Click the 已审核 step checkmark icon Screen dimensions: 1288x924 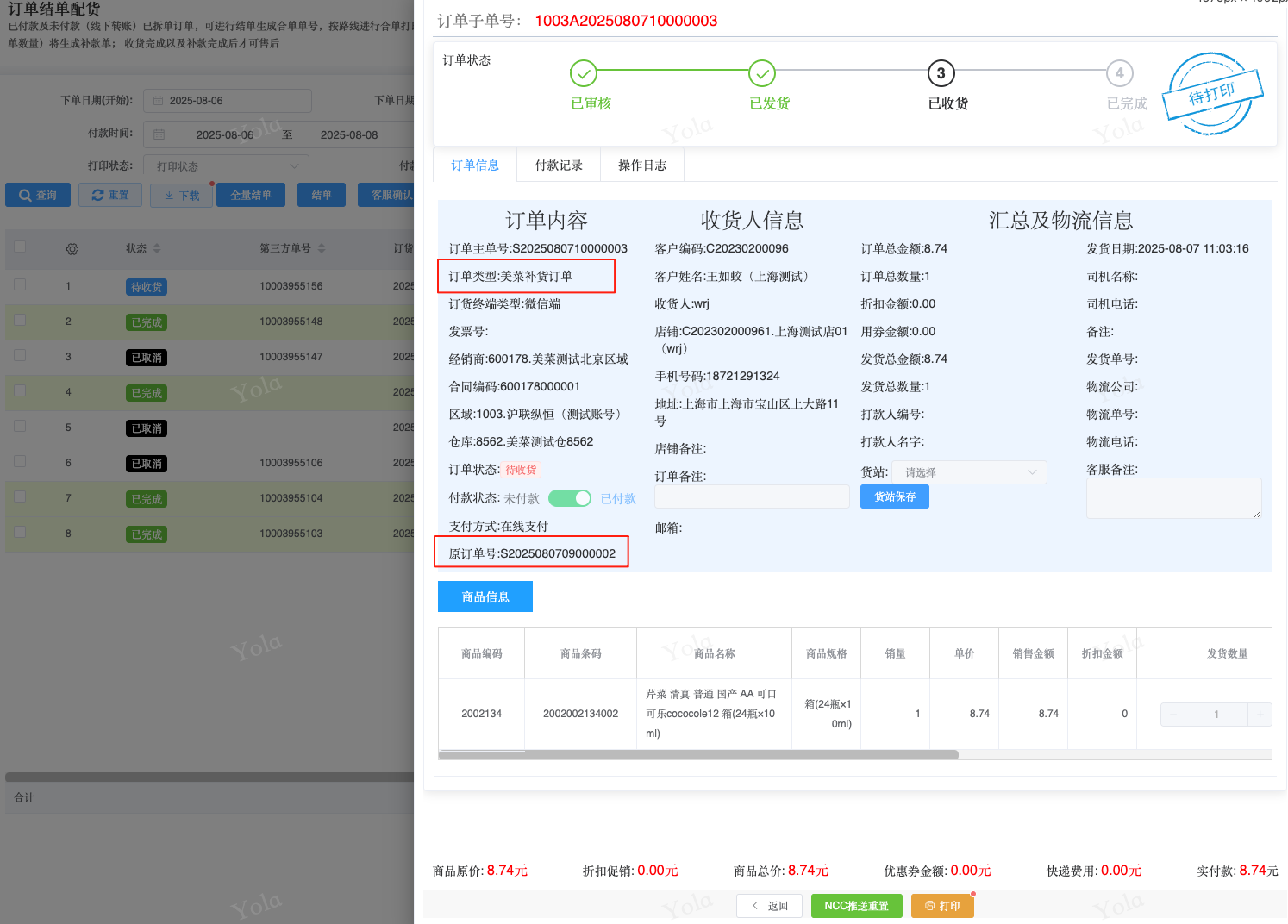(x=584, y=73)
